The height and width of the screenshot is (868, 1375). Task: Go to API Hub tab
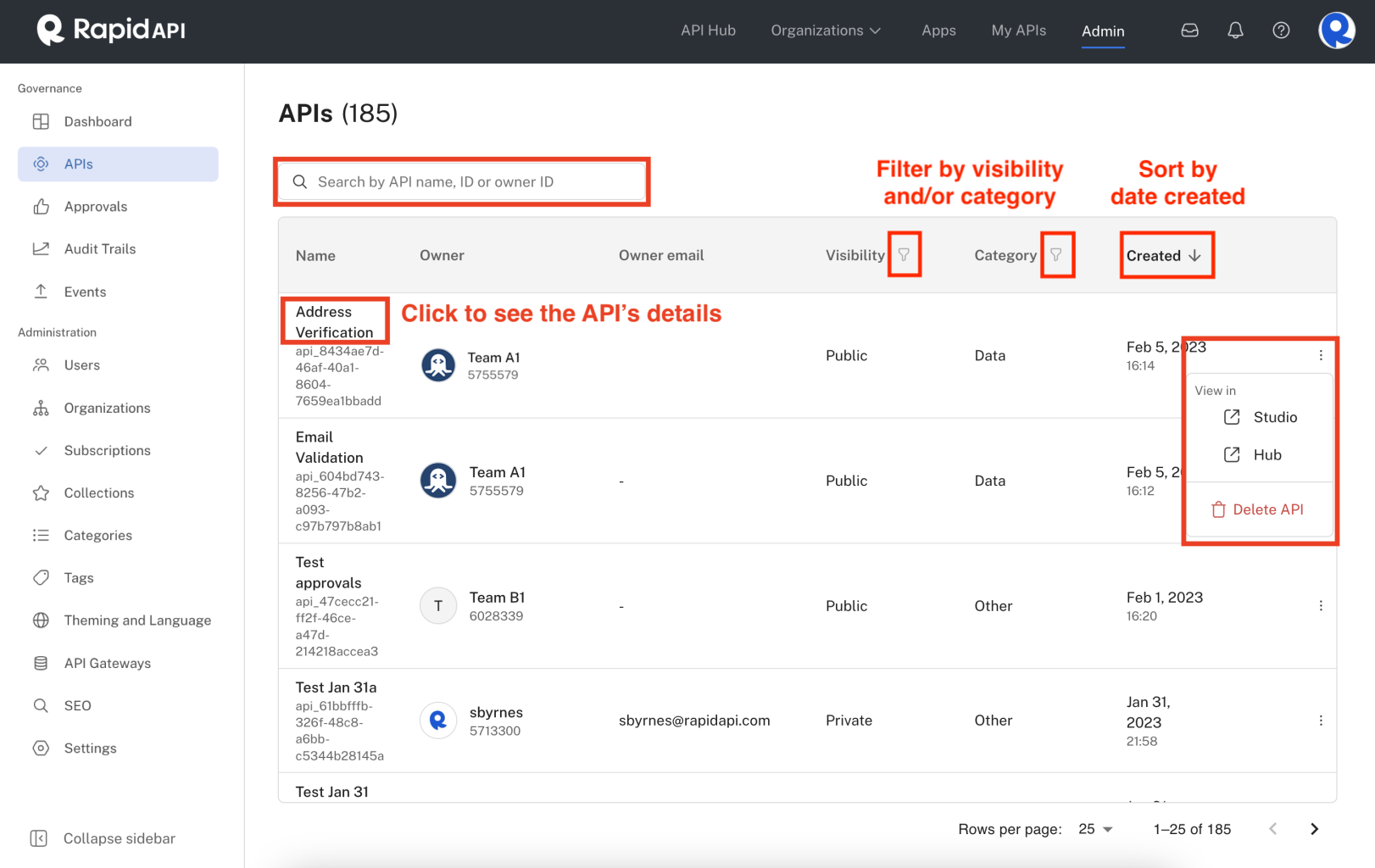tap(708, 31)
